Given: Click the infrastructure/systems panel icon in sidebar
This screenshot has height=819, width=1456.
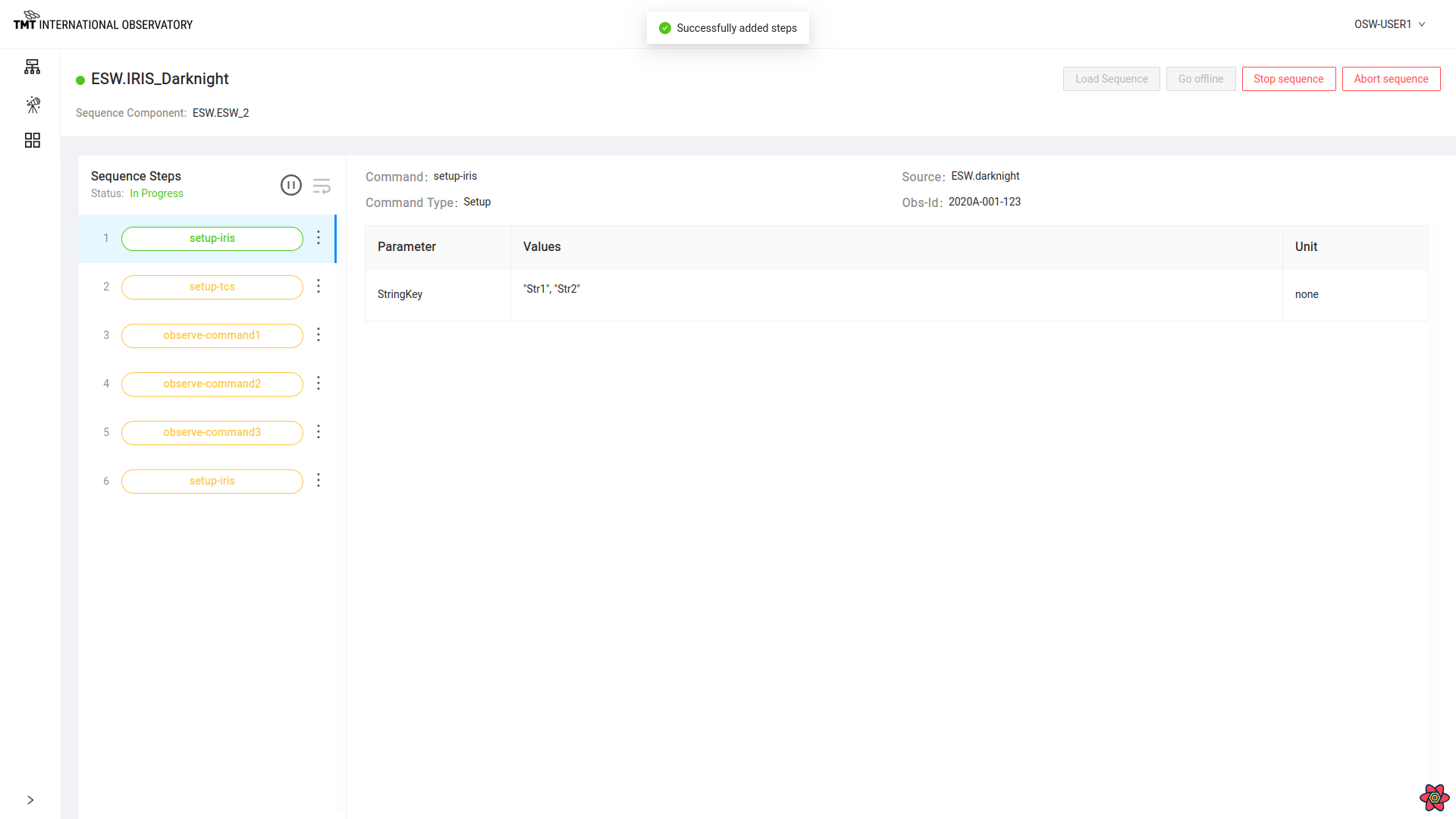Looking at the screenshot, I should coord(32,67).
